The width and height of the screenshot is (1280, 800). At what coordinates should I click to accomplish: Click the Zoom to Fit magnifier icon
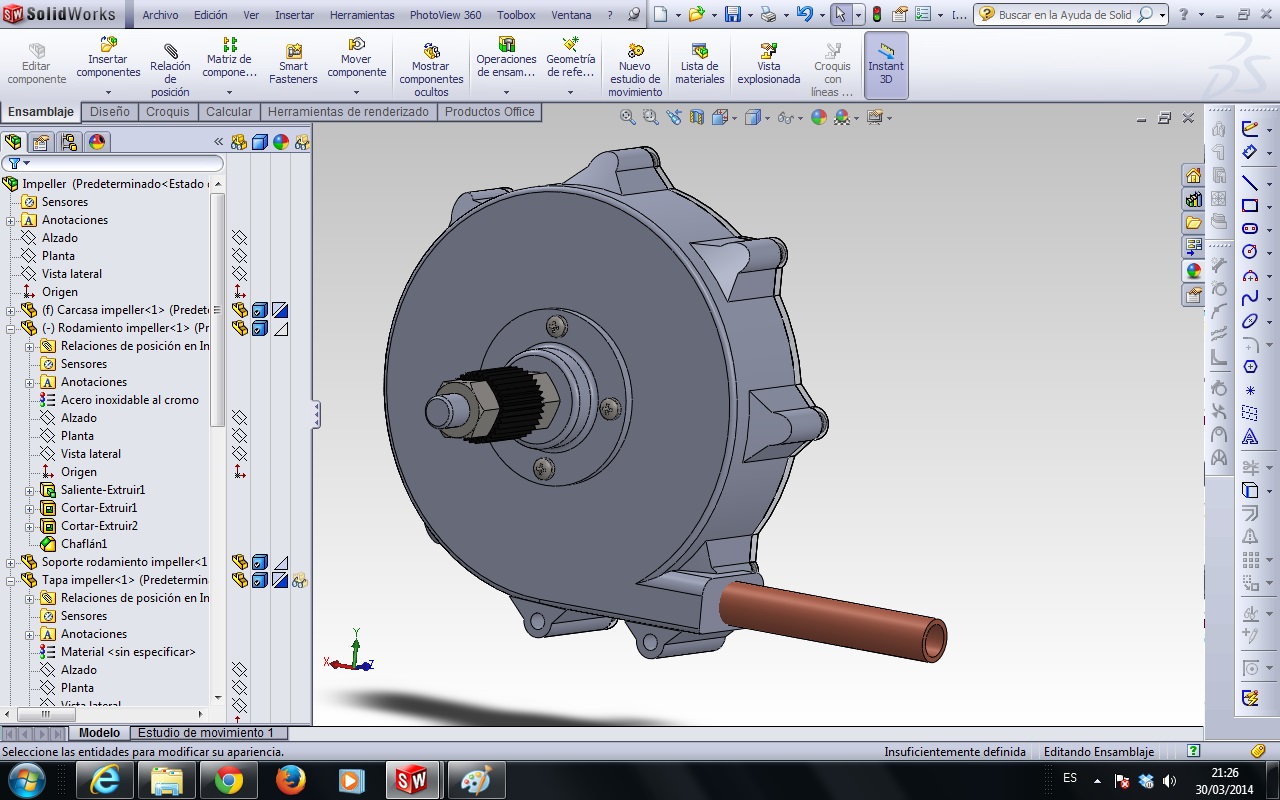(x=627, y=117)
